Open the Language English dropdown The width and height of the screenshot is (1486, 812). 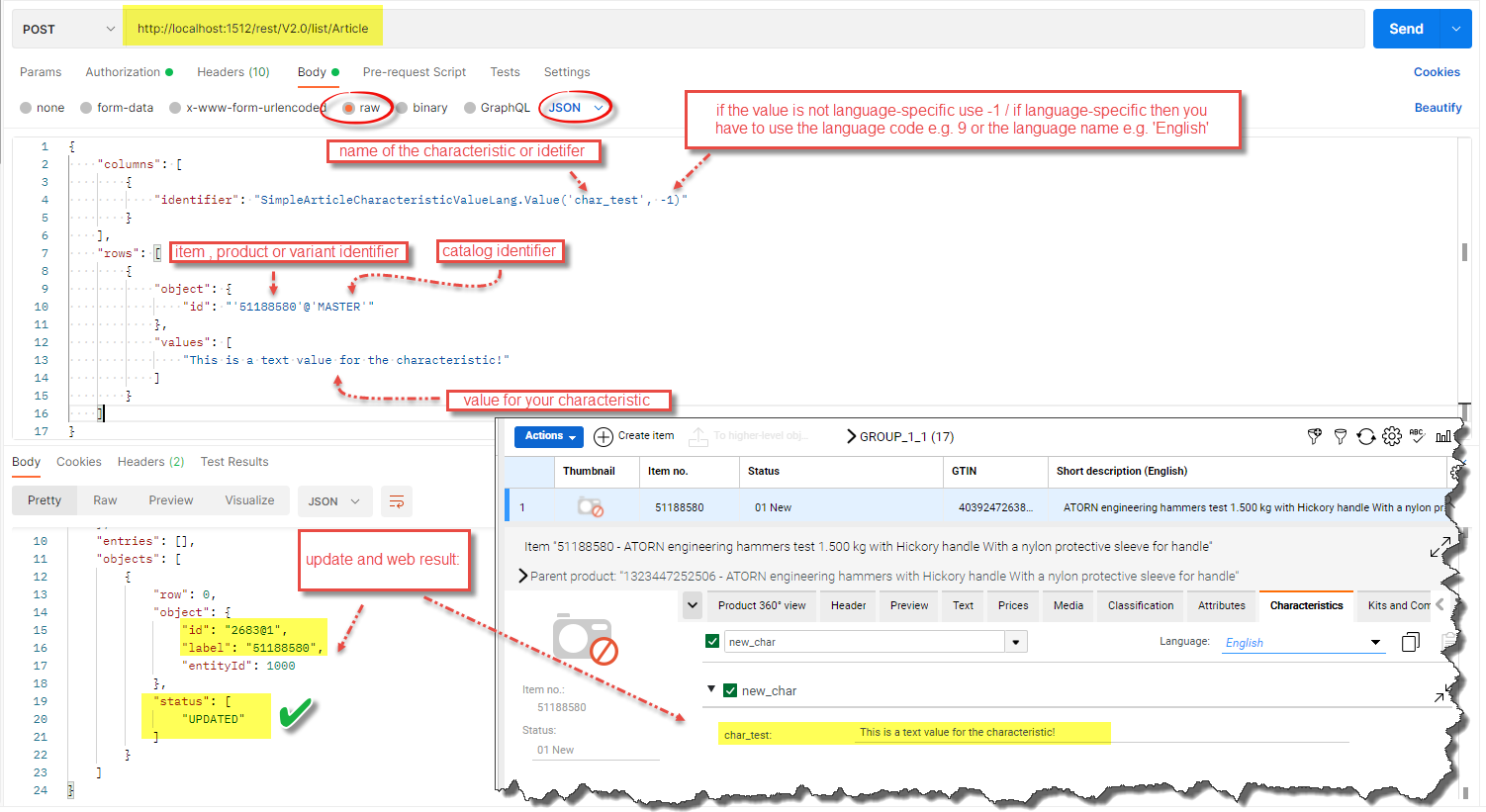pyautogui.click(x=1302, y=643)
